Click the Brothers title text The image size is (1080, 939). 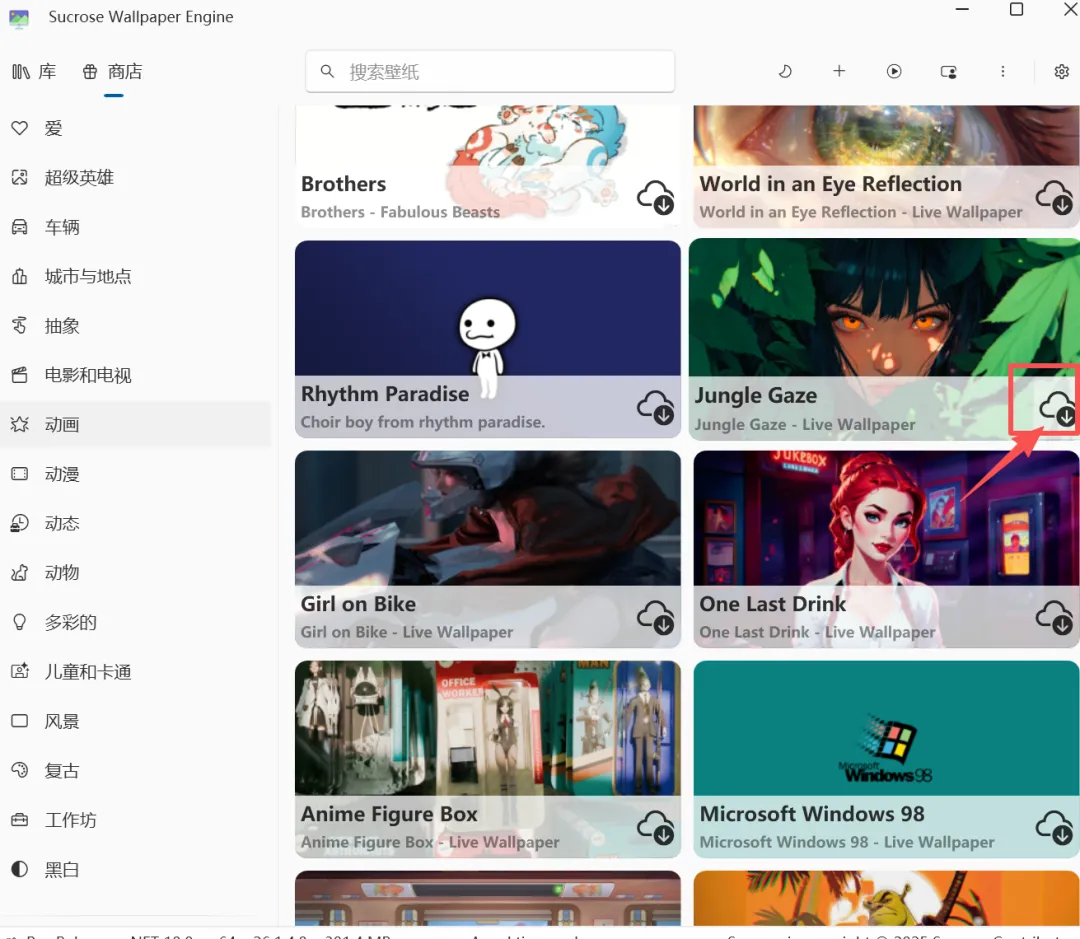click(x=344, y=184)
